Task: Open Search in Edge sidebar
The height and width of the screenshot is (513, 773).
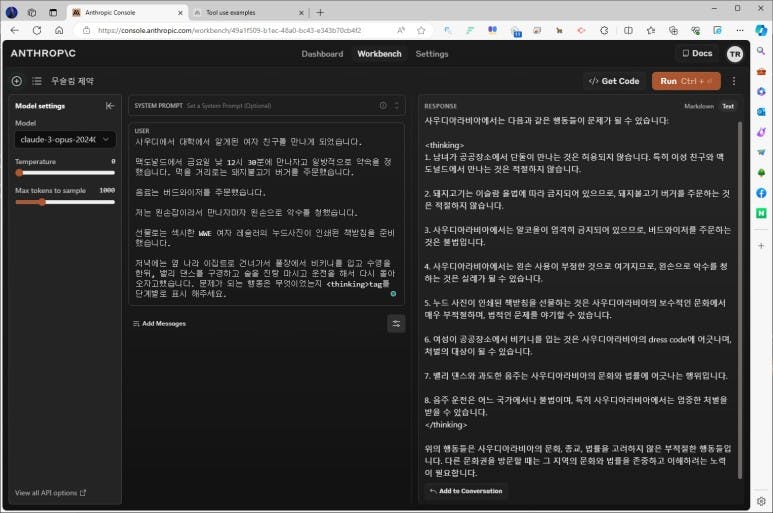Action: pyautogui.click(x=761, y=51)
